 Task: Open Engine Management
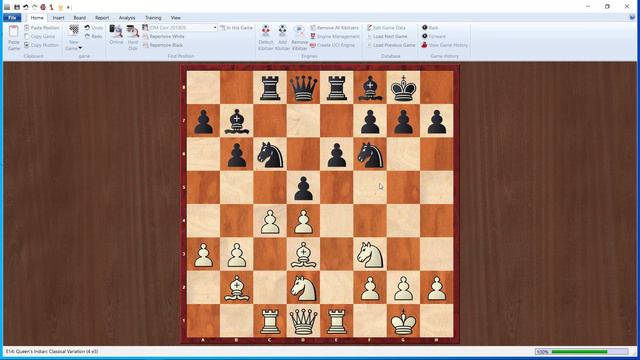pyautogui.click(x=335, y=36)
